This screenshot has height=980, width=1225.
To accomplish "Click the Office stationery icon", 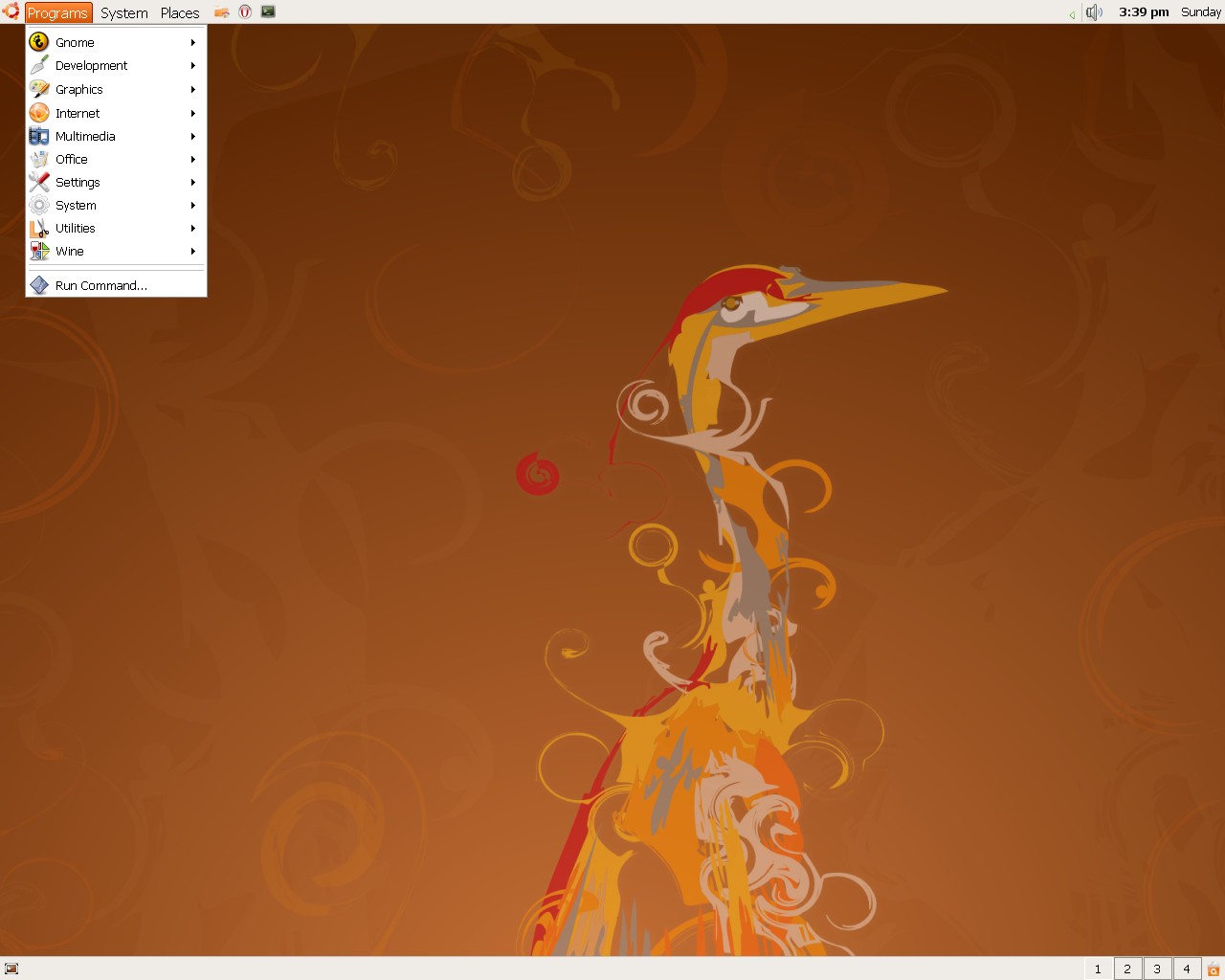I will click(39, 159).
